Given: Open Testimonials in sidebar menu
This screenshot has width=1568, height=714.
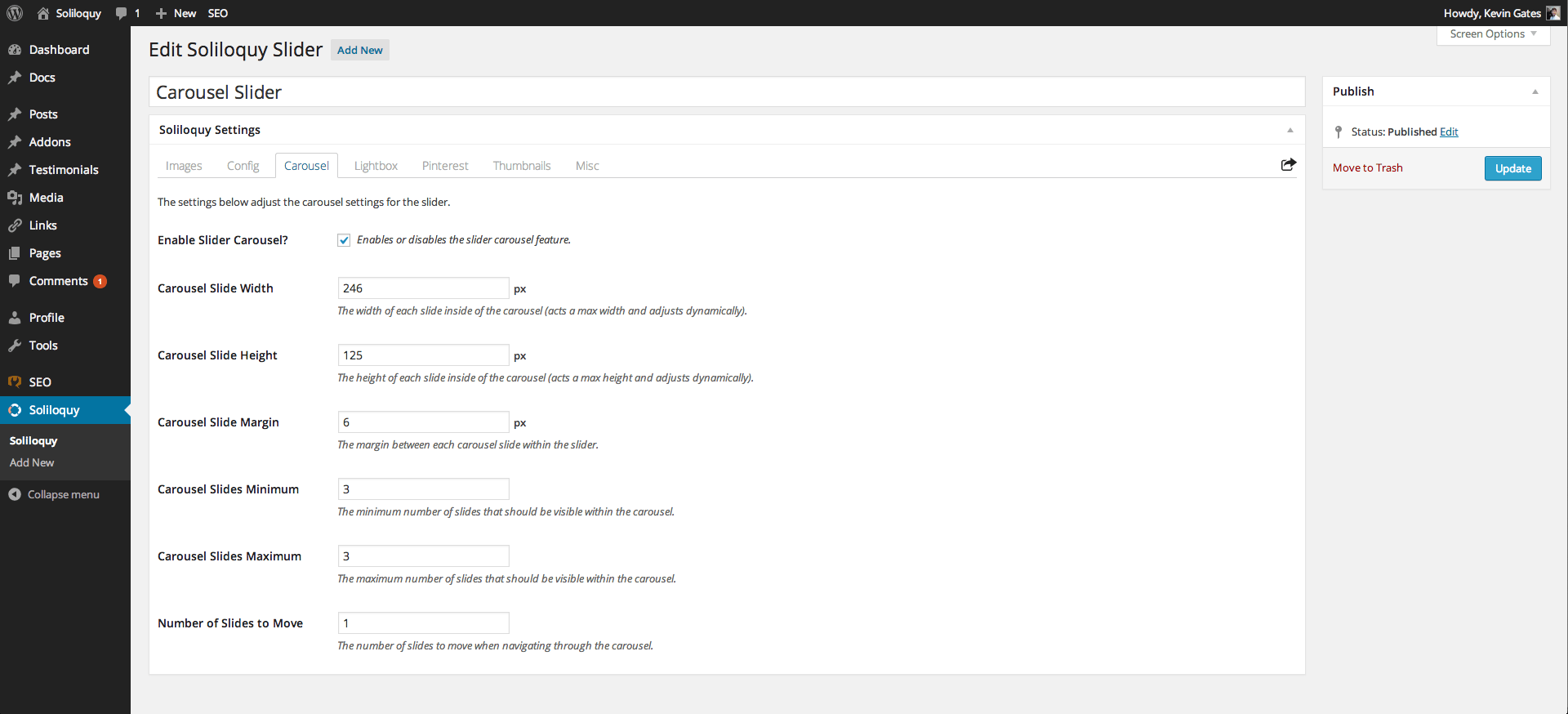Looking at the screenshot, I should (64, 170).
